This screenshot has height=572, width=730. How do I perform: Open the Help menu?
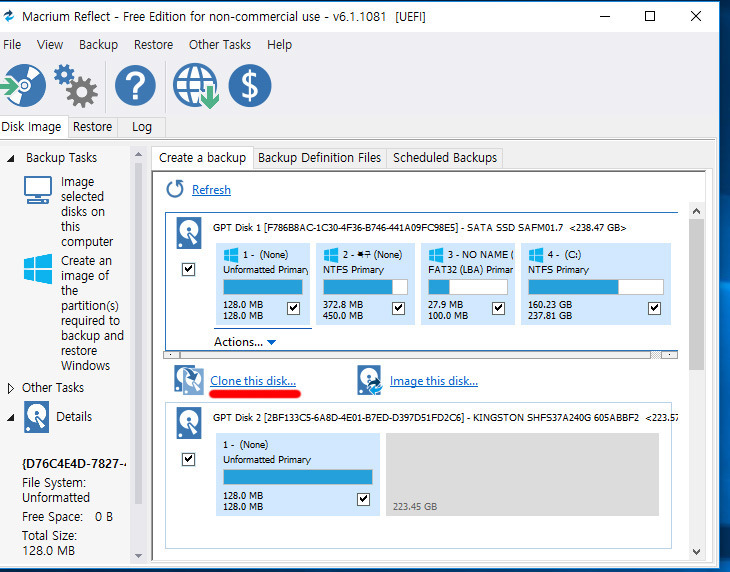(x=279, y=45)
